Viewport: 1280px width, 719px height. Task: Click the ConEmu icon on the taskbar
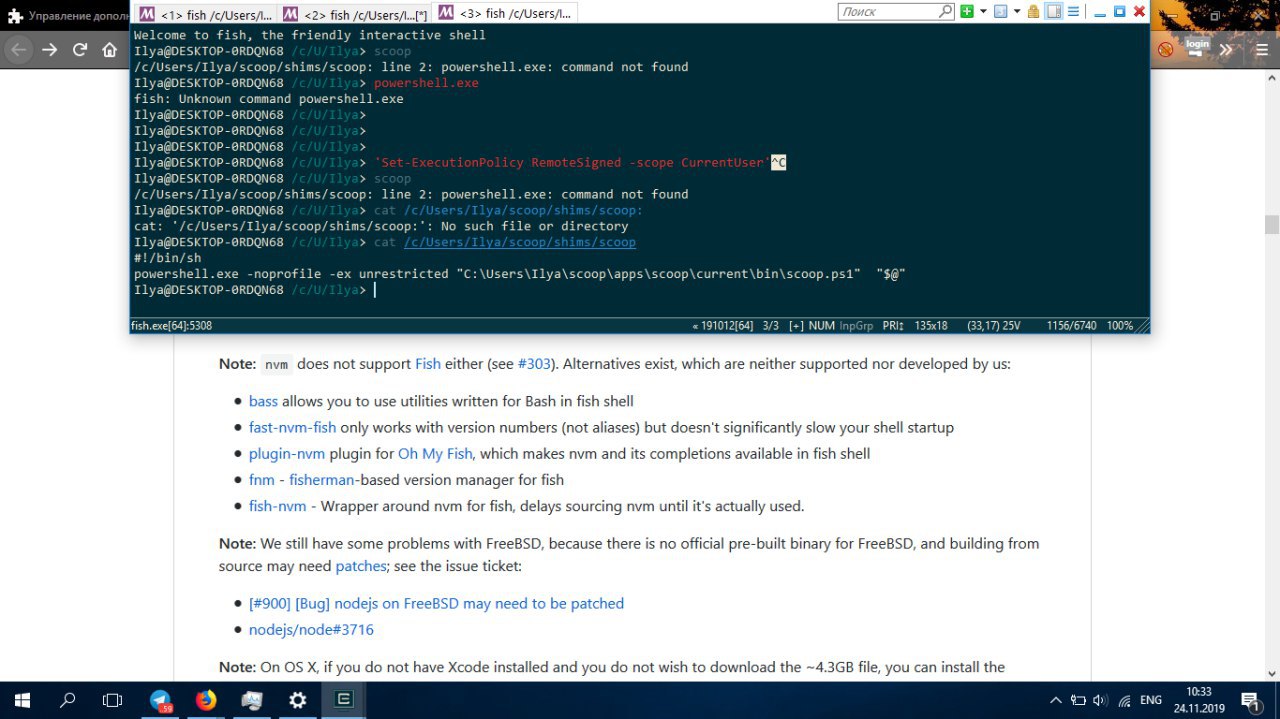click(344, 700)
